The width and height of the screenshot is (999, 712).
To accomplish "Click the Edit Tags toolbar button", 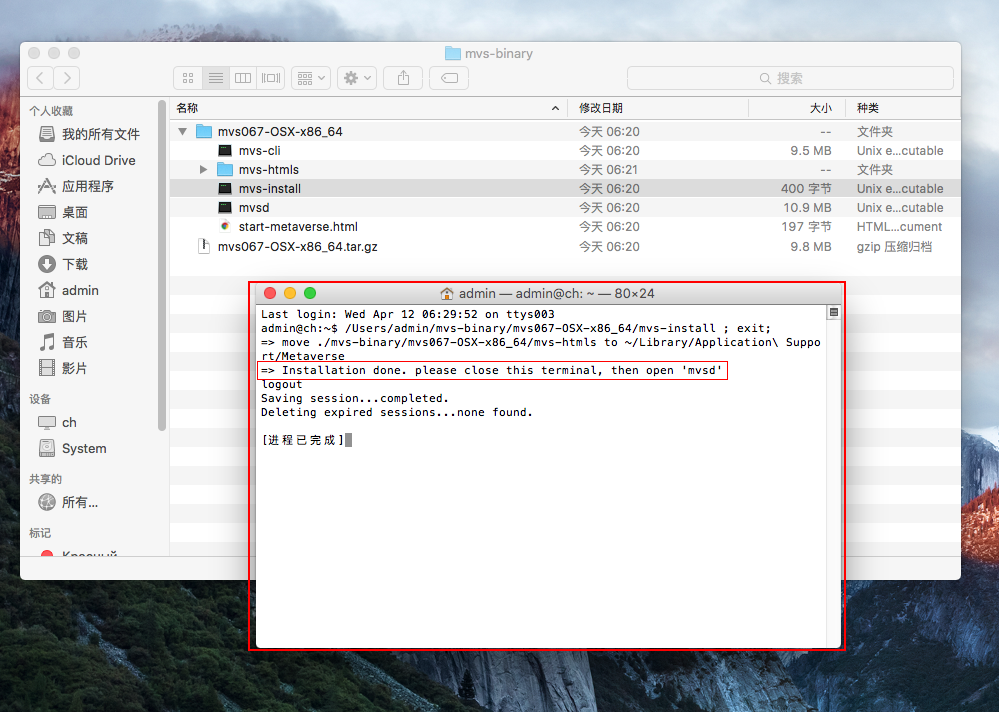I will [449, 78].
